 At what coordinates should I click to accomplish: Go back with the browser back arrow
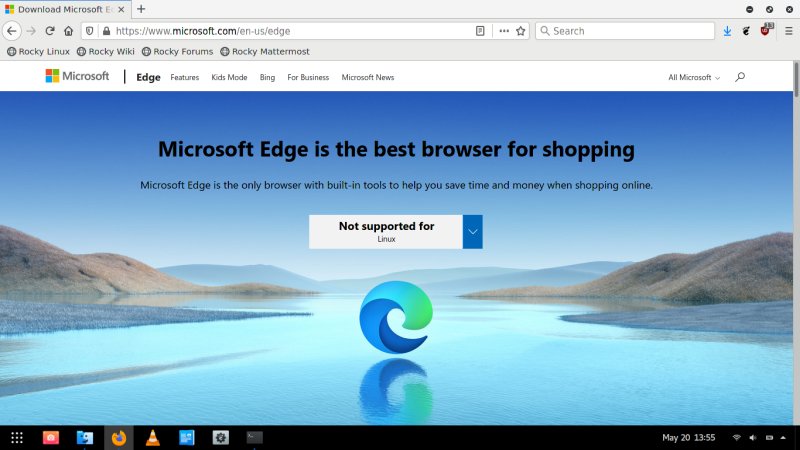tap(12, 31)
